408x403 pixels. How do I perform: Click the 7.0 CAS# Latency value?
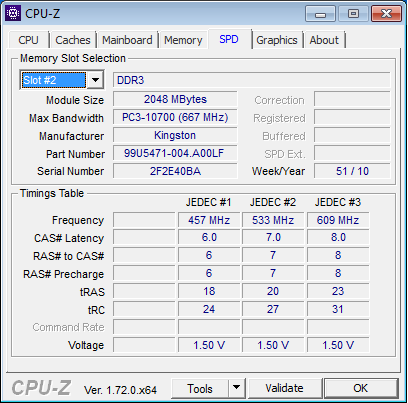pos(273,237)
